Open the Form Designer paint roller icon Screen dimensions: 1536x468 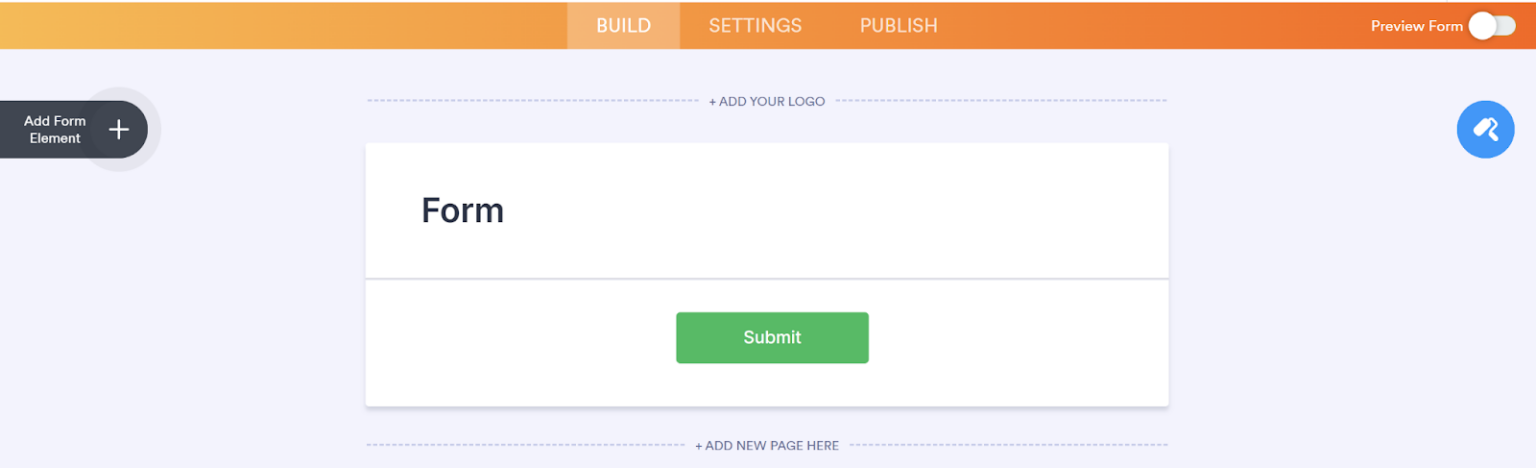coord(1485,129)
